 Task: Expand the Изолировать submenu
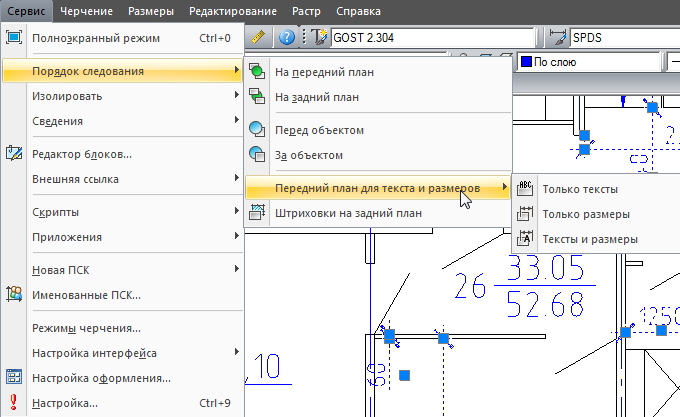[x=123, y=96]
